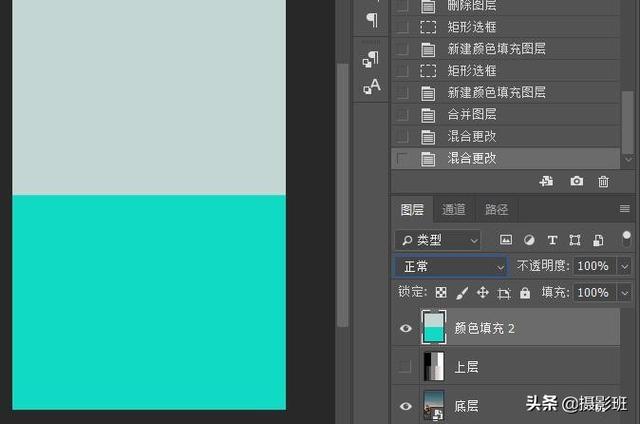Open the Paragraph Styles panel icon
The image size is (640, 424).
[371, 60]
